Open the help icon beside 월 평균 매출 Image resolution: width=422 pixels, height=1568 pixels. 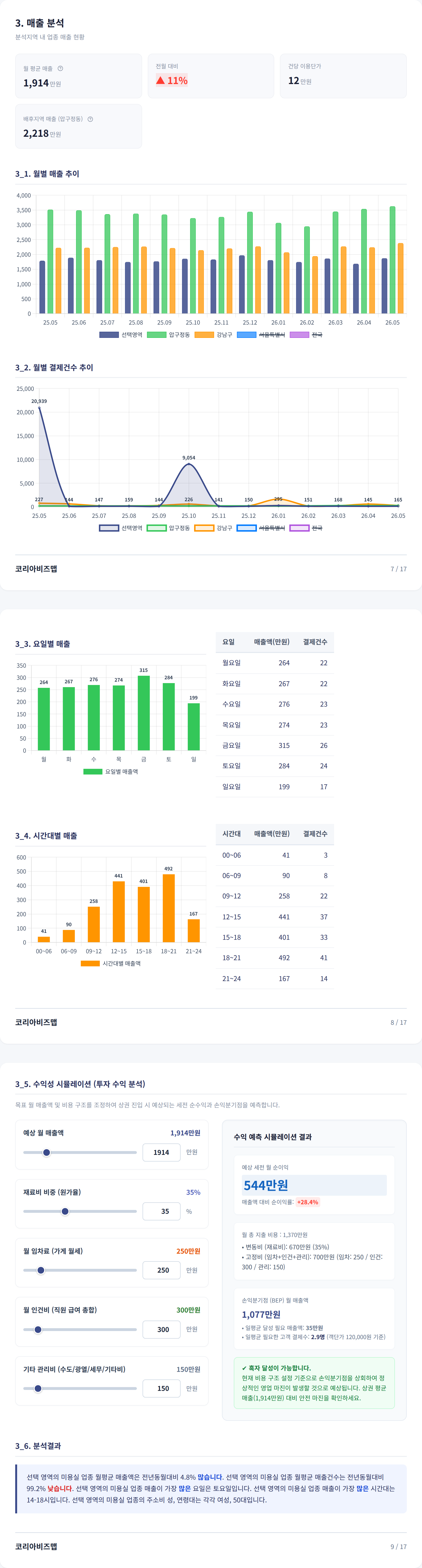click(x=60, y=68)
